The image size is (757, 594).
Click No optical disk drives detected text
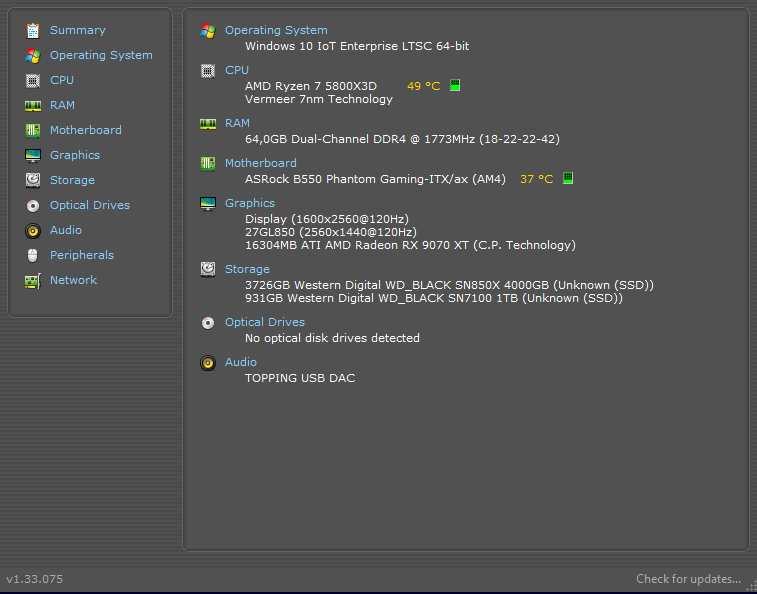pyautogui.click(x=332, y=338)
